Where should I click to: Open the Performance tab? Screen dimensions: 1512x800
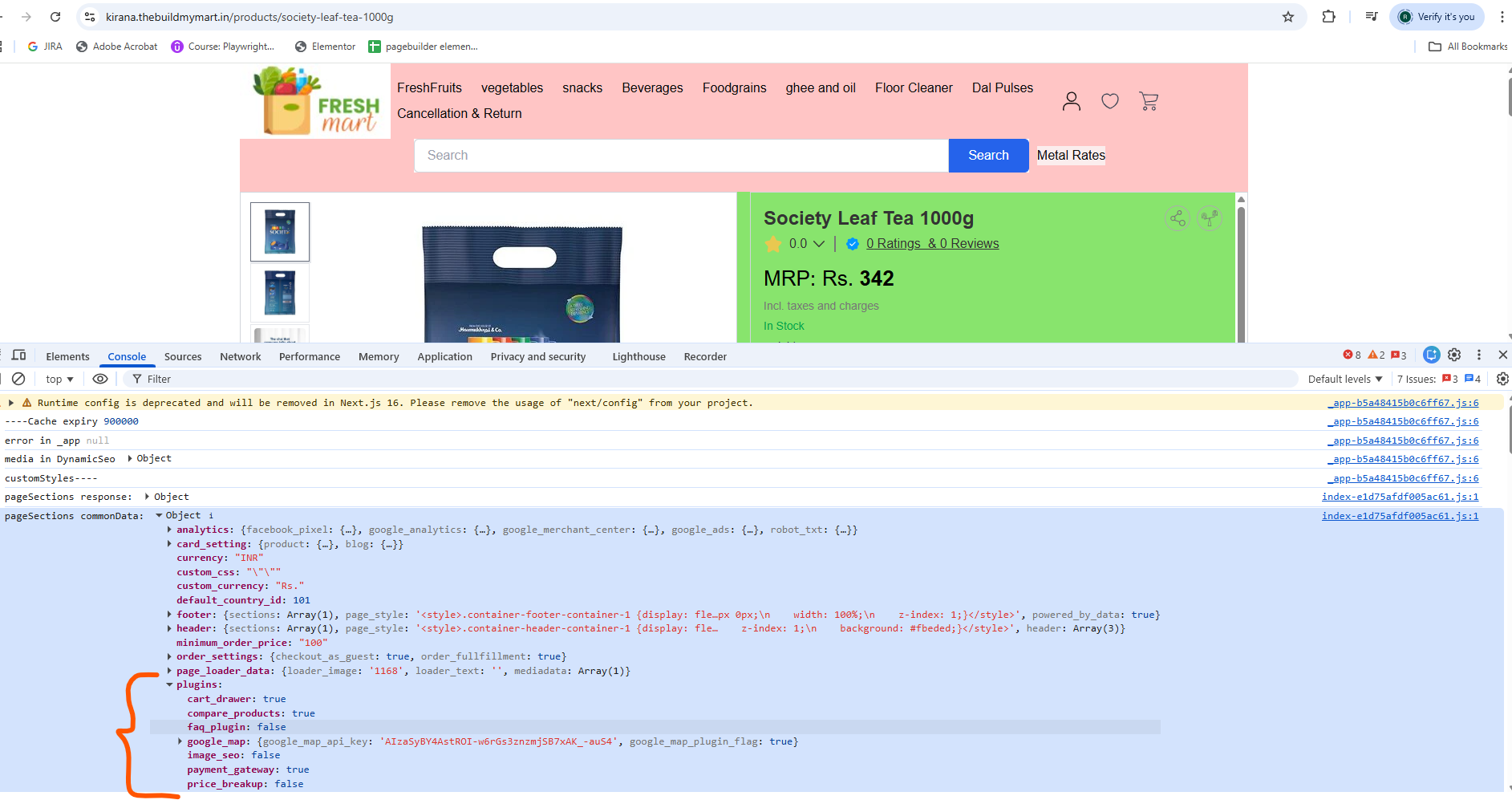tap(310, 356)
